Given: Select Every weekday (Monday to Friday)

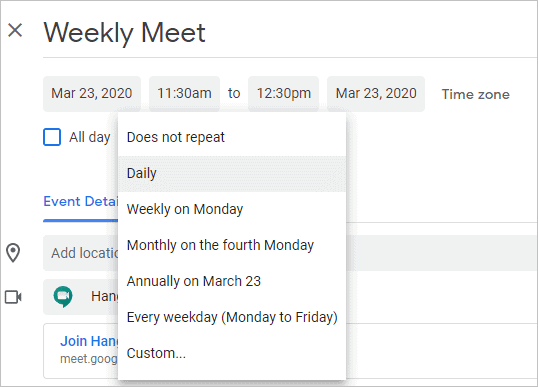Looking at the screenshot, I should pyautogui.click(x=232, y=317).
